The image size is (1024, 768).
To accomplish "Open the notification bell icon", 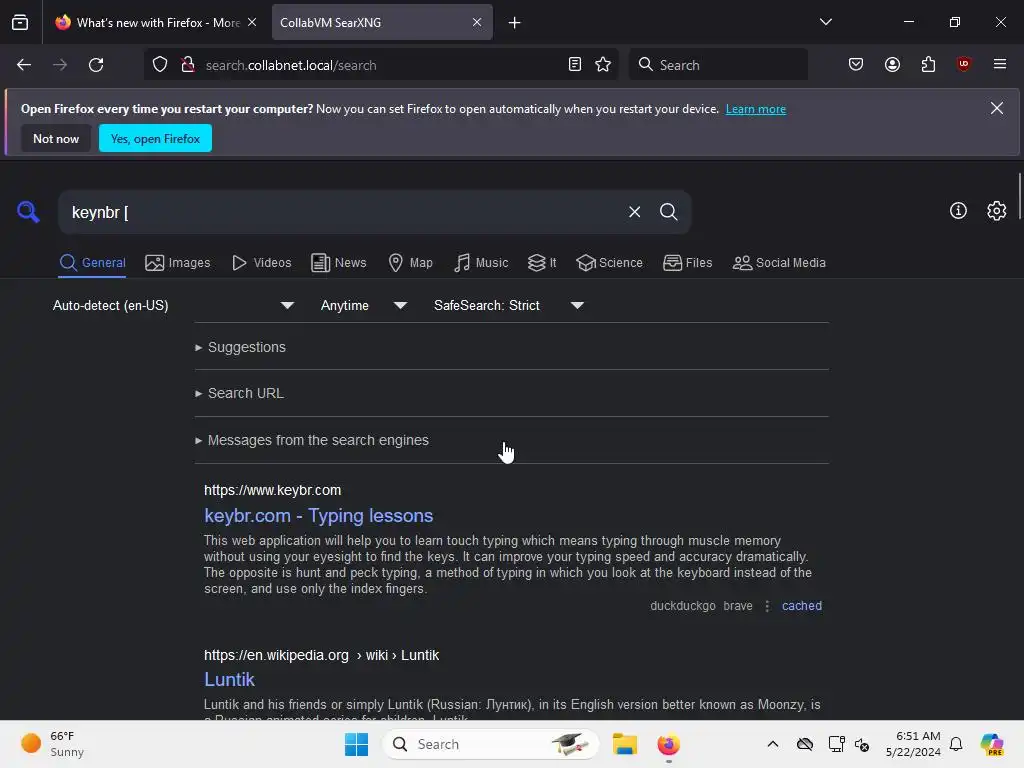I will (x=956, y=744).
